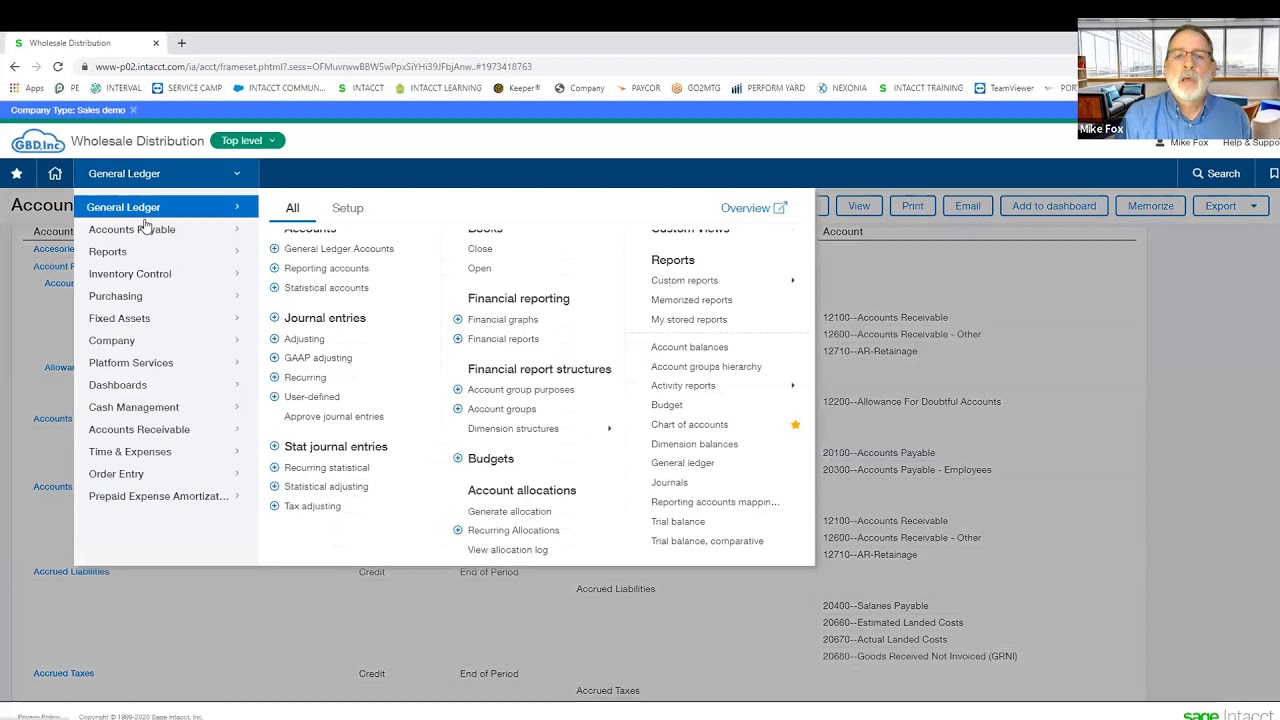
Task: Open new browser tab plus button
Action: tap(181, 43)
